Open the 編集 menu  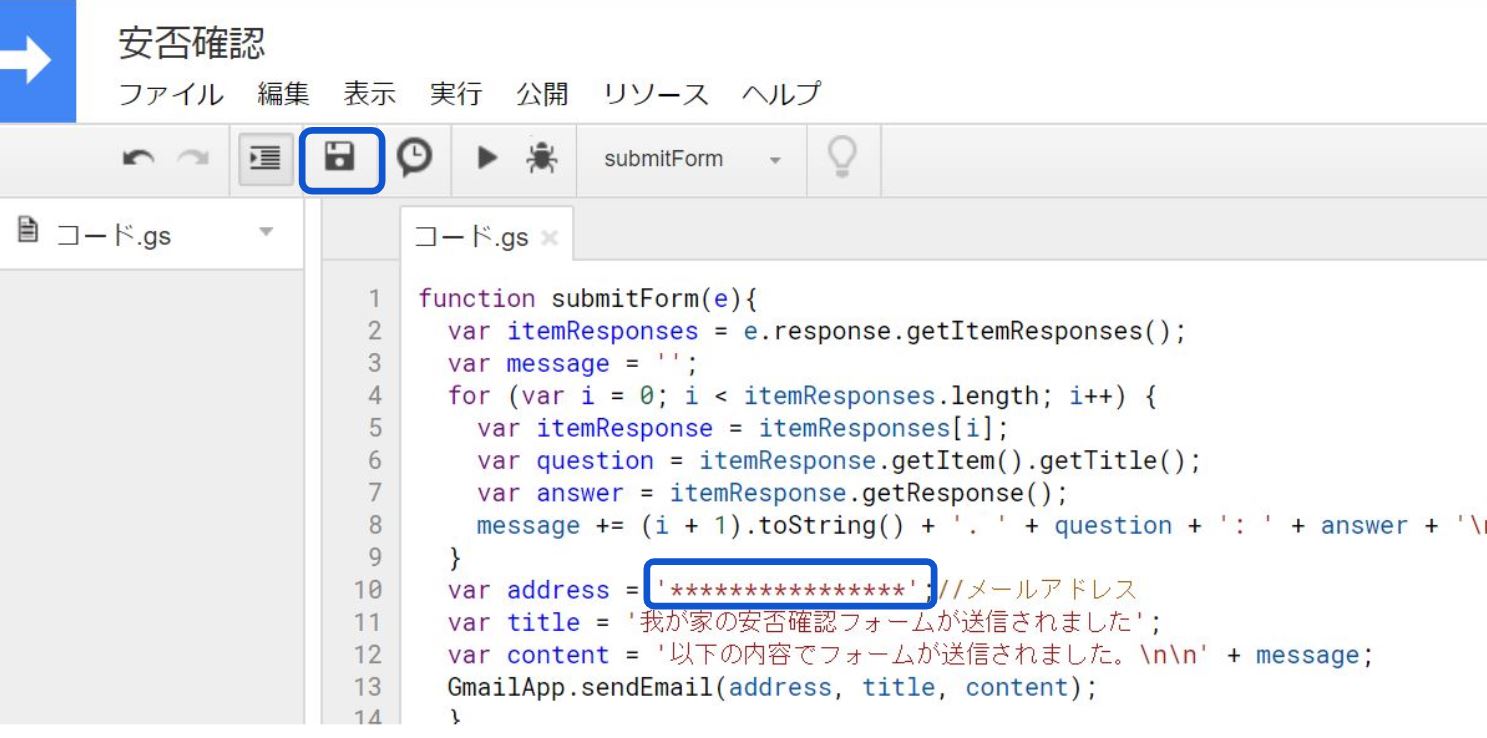coord(283,94)
